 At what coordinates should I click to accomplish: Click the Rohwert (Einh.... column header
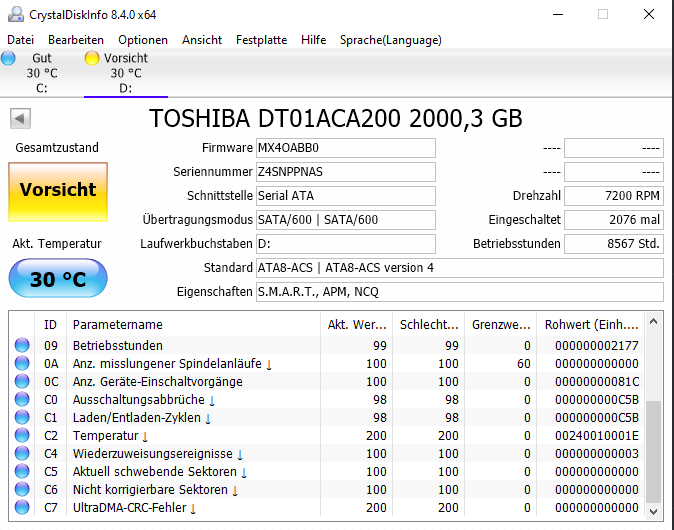pos(591,325)
